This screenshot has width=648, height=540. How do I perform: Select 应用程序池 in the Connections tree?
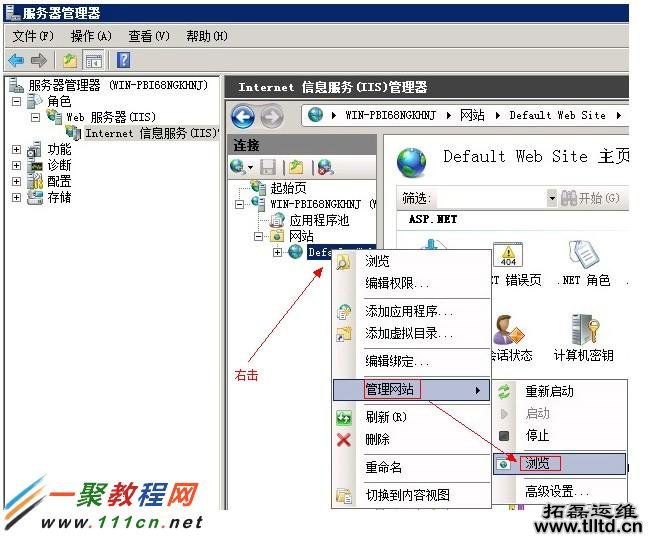click(319, 221)
